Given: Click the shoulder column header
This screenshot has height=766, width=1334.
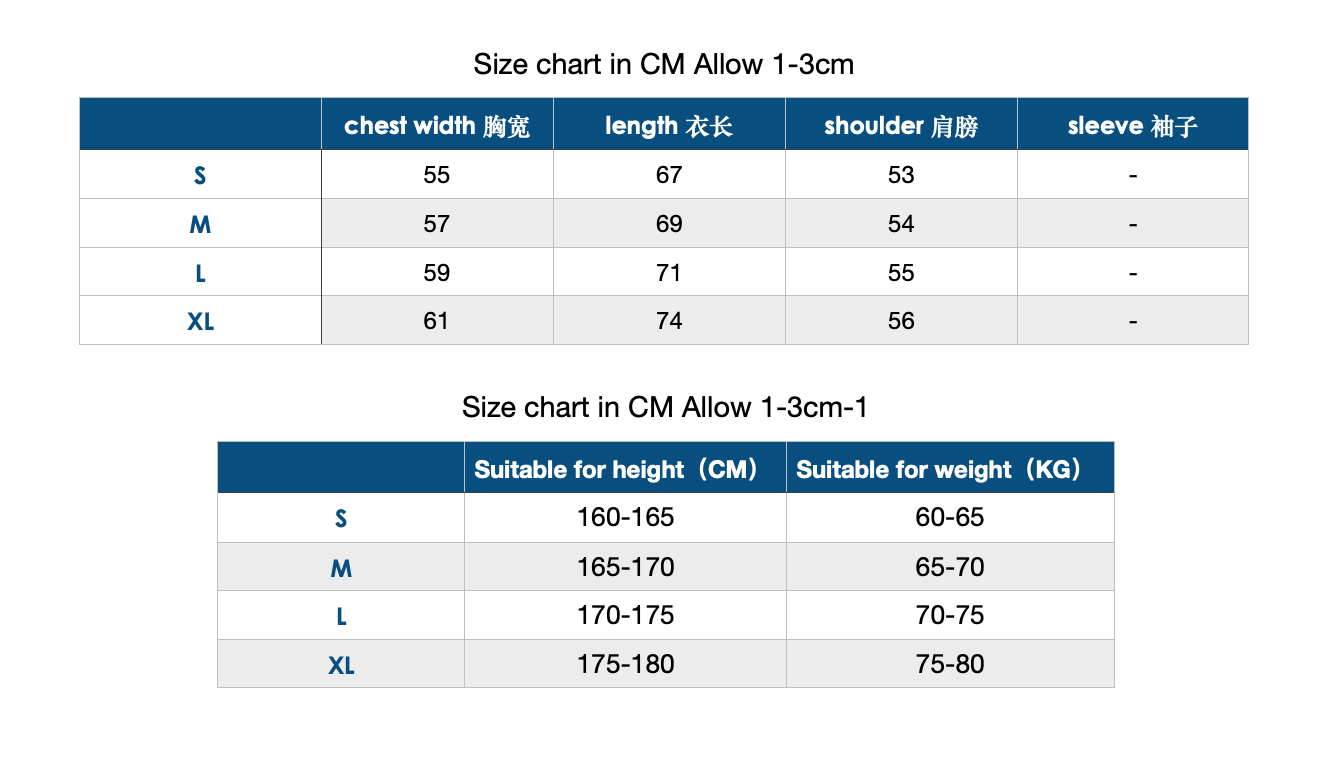Looking at the screenshot, I should pyautogui.click(x=901, y=126).
